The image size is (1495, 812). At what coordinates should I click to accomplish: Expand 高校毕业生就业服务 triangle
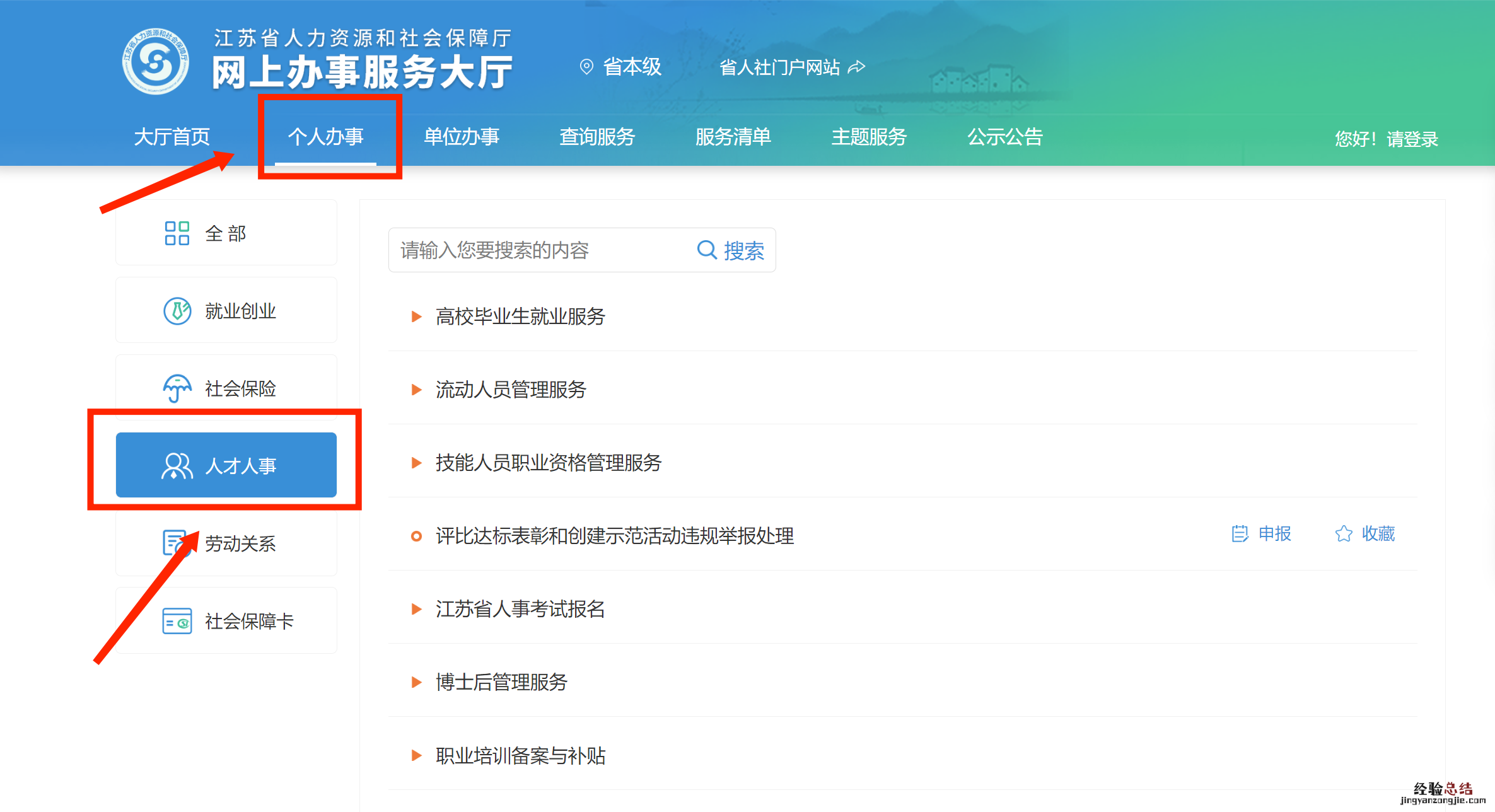[x=416, y=316]
